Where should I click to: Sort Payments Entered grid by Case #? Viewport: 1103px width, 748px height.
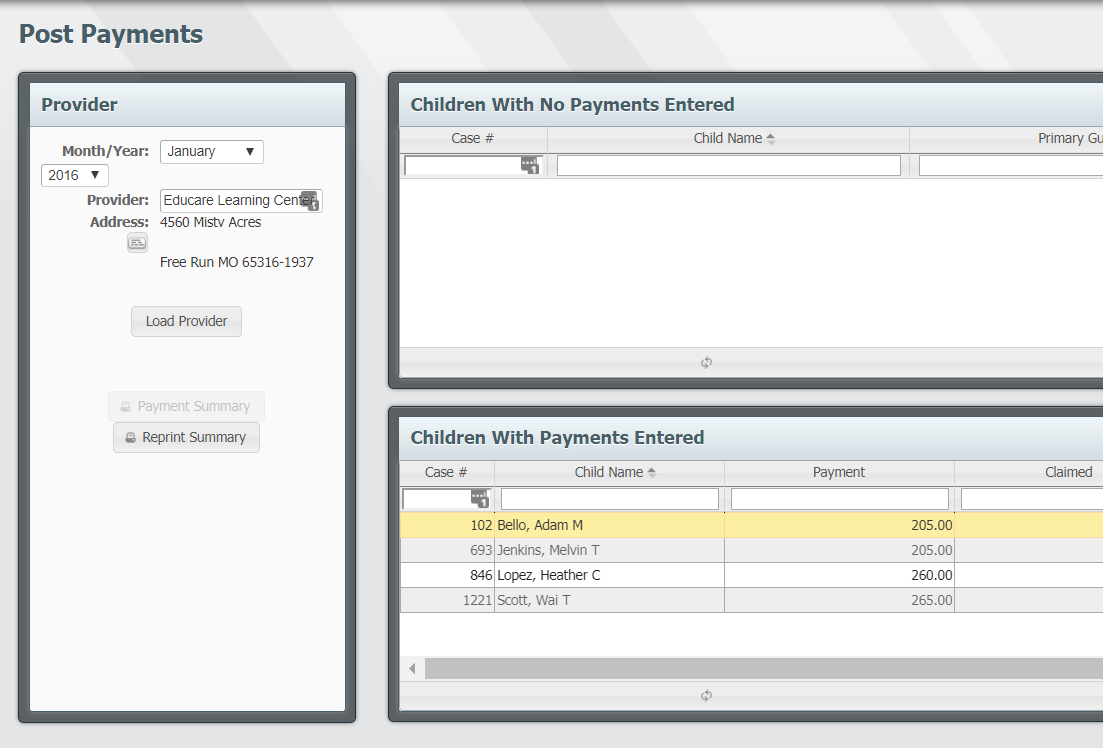(x=446, y=472)
